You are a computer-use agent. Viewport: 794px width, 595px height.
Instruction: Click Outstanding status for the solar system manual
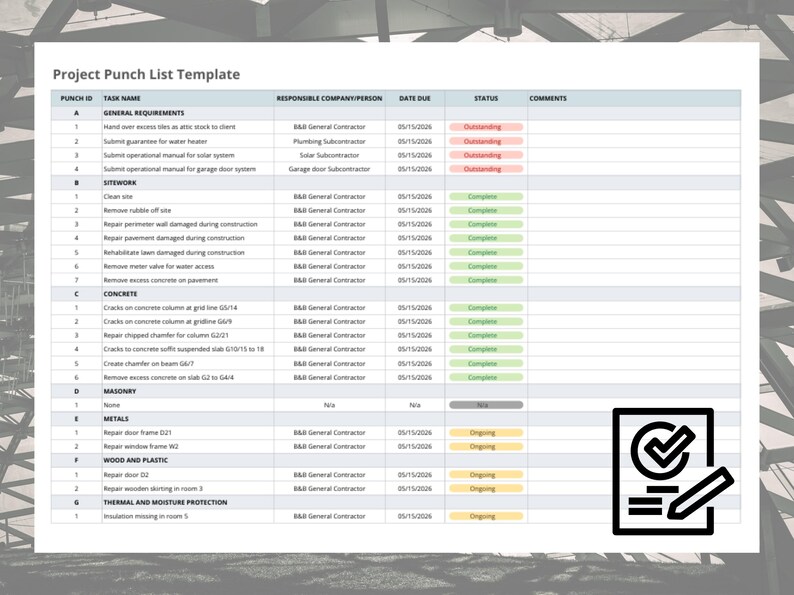[x=486, y=155]
